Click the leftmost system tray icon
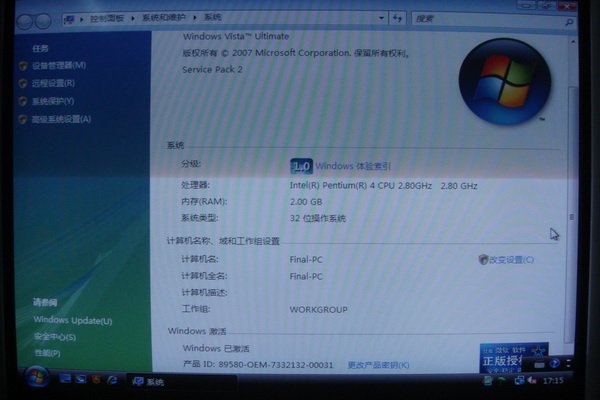 (488, 380)
